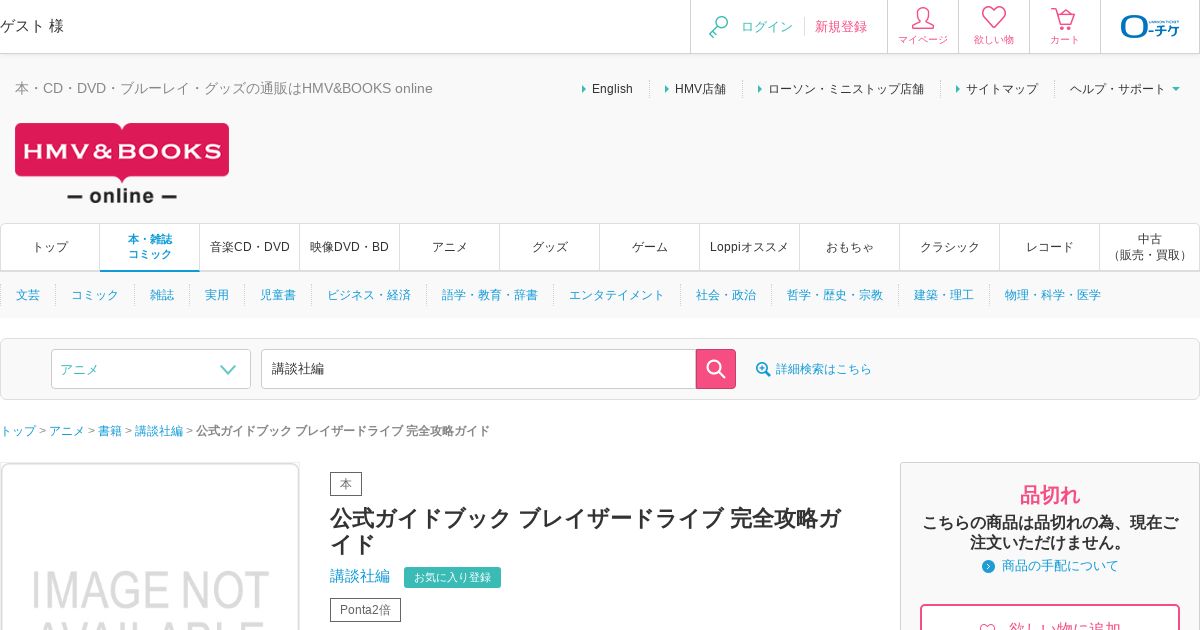
Task: Open the サイトマップ link
Action: click(1002, 89)
